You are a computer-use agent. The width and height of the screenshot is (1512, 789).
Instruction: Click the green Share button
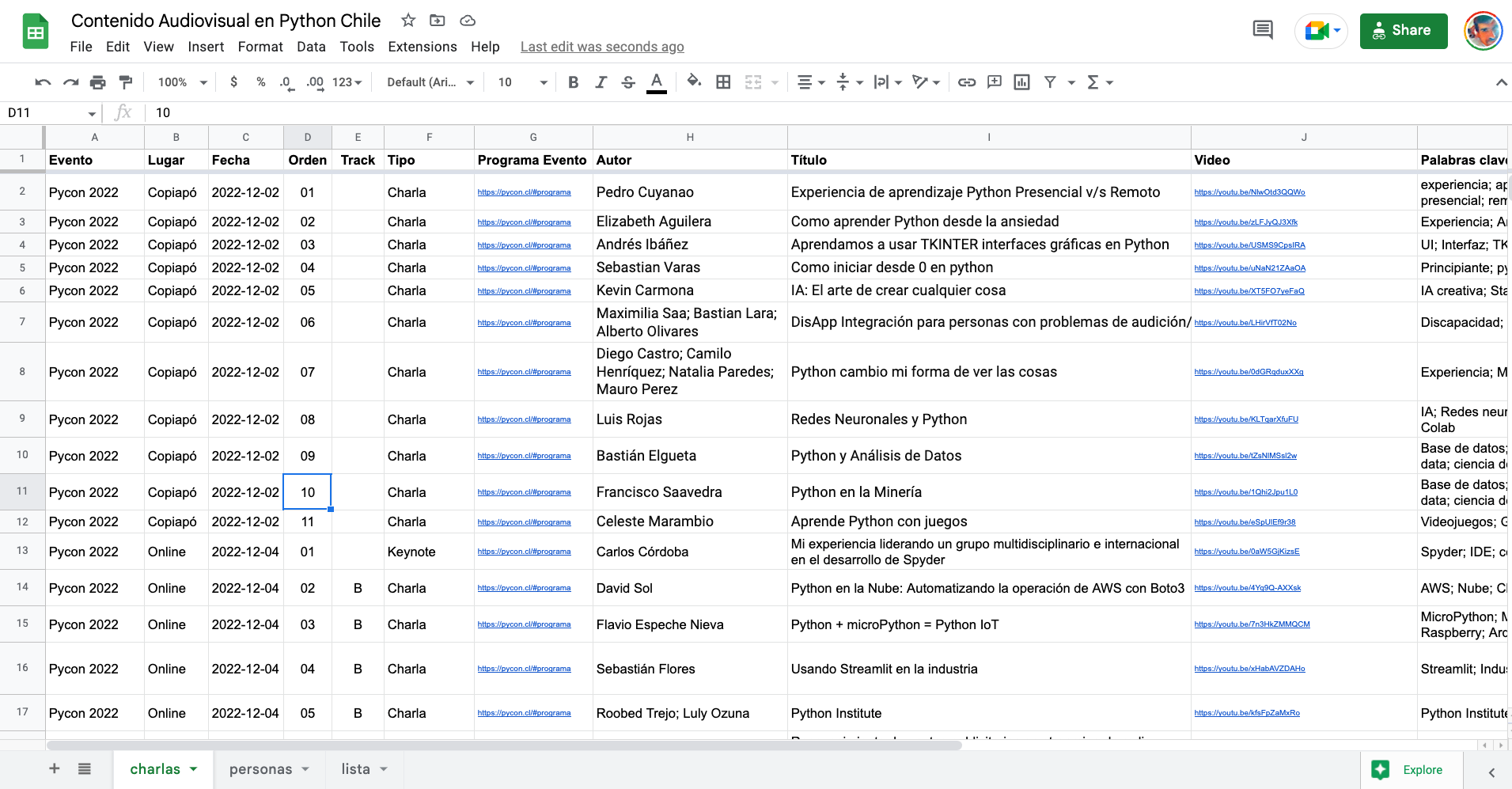pyautogui.click(x=1403, y=31)
